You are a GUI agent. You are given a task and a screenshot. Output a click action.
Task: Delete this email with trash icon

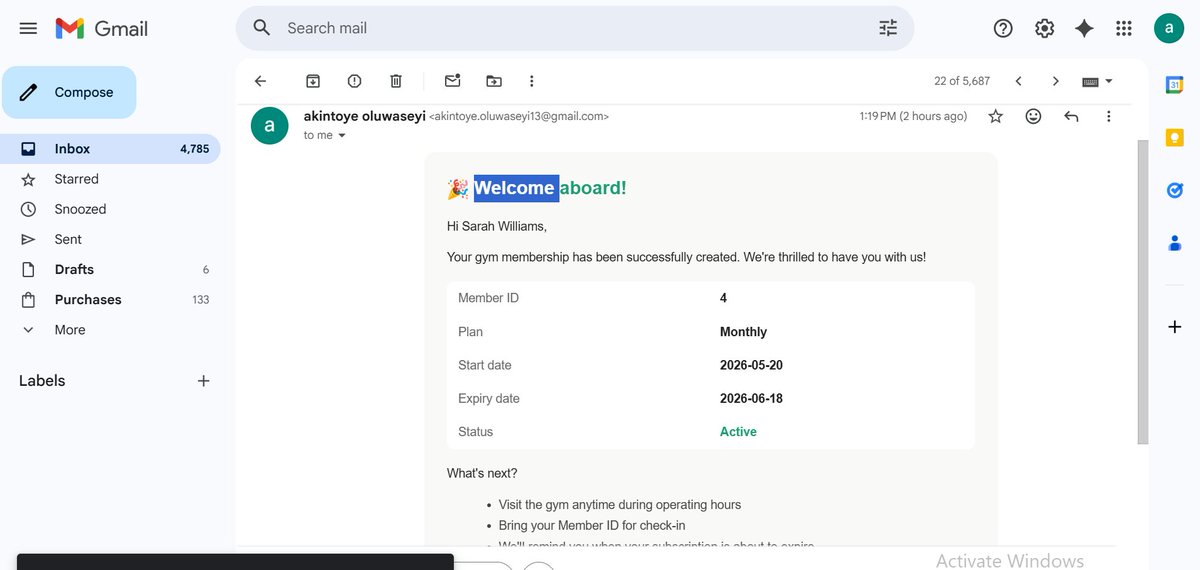(x=396, y=81)
